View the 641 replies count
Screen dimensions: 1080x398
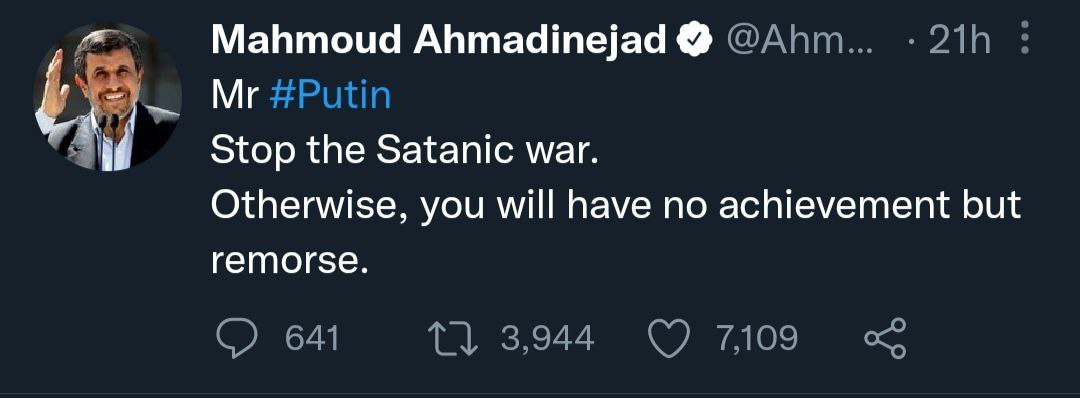(x=312, y=339)
